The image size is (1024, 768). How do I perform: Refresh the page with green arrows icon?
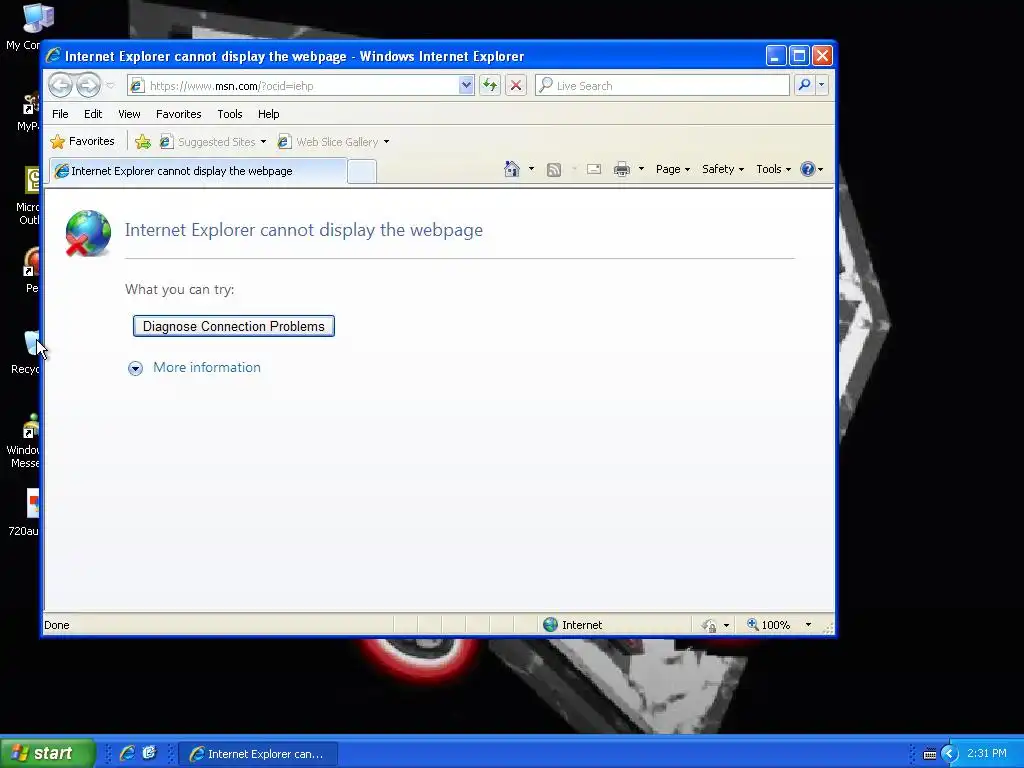pos(490,86)
